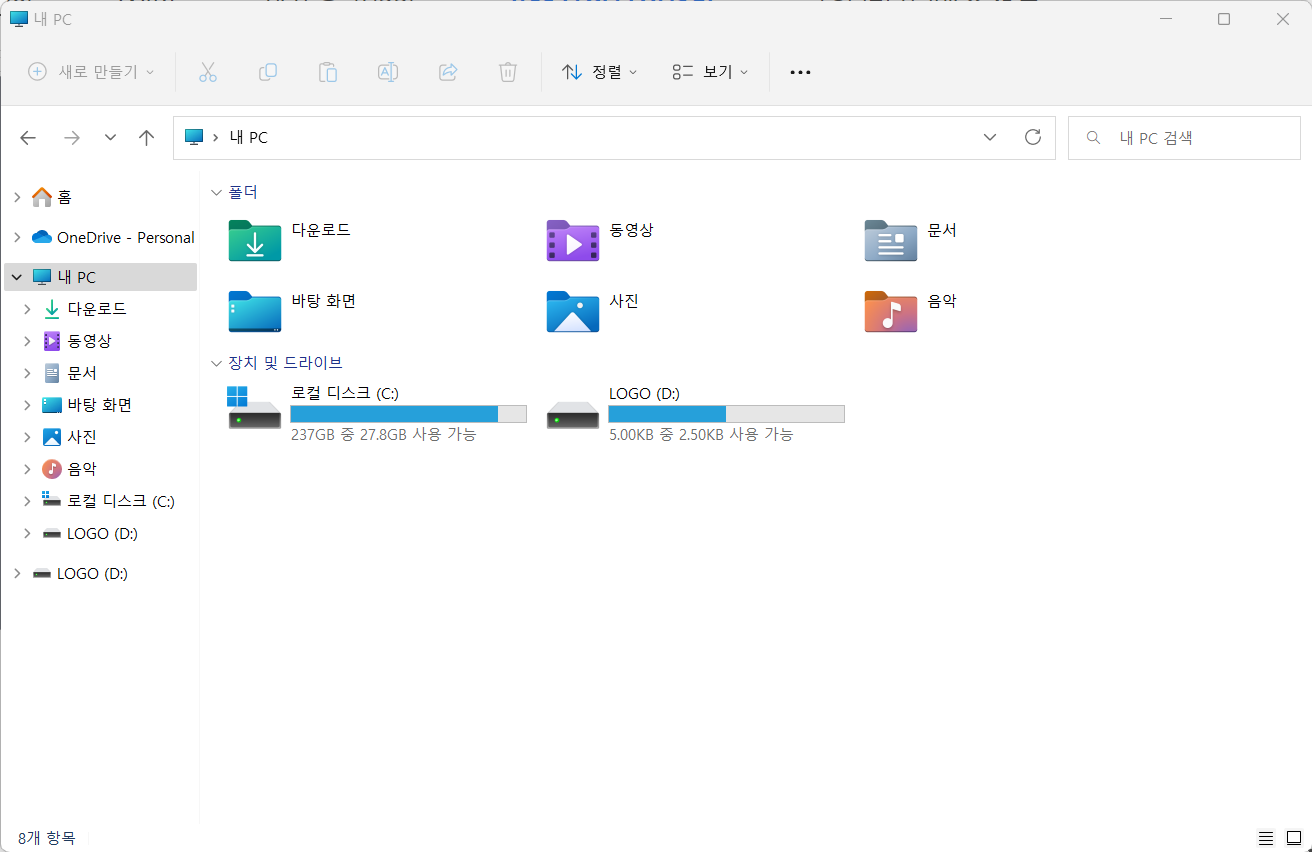
Task: Open the more options ellipsis menu
Action: [x=800, y=72]
